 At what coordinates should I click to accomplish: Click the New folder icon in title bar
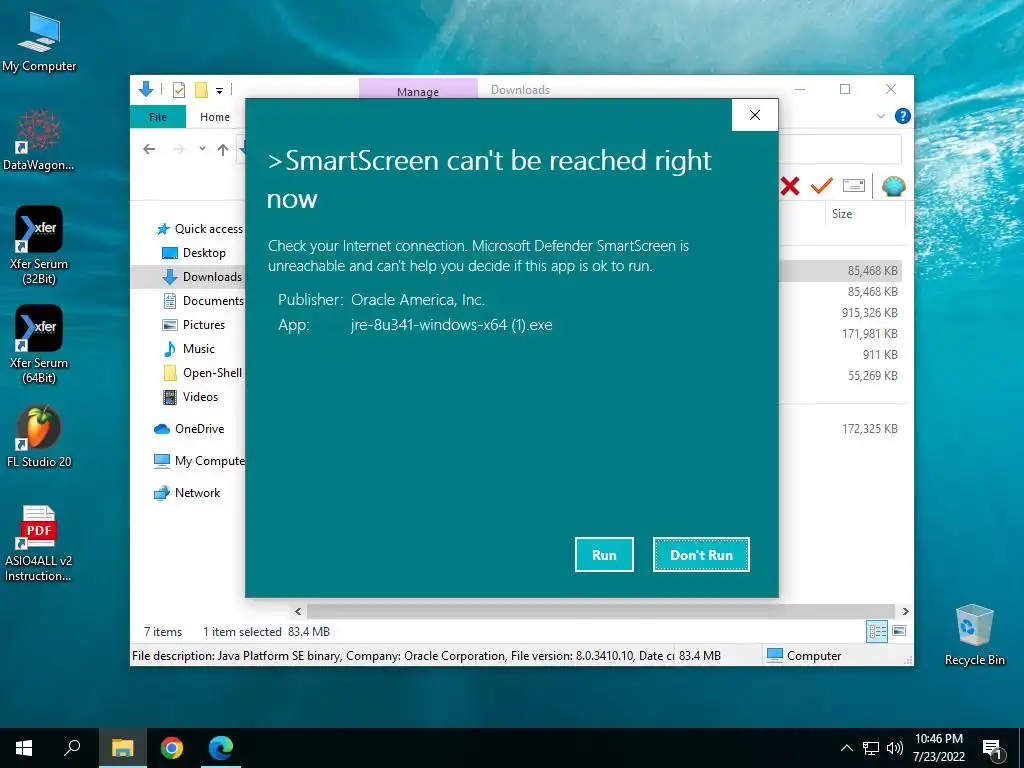click(201, 89)
